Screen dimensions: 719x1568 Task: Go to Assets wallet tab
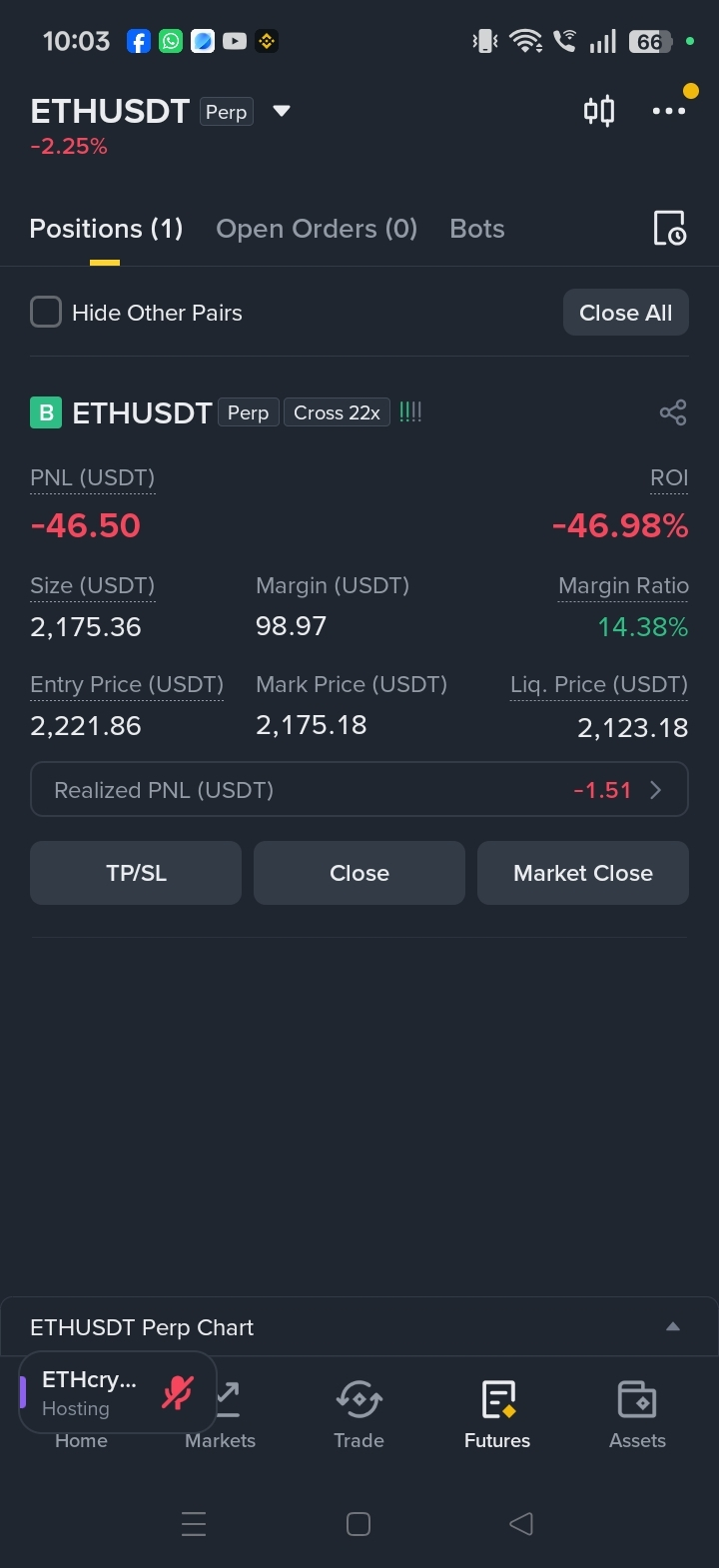(x=637, y=1414)
